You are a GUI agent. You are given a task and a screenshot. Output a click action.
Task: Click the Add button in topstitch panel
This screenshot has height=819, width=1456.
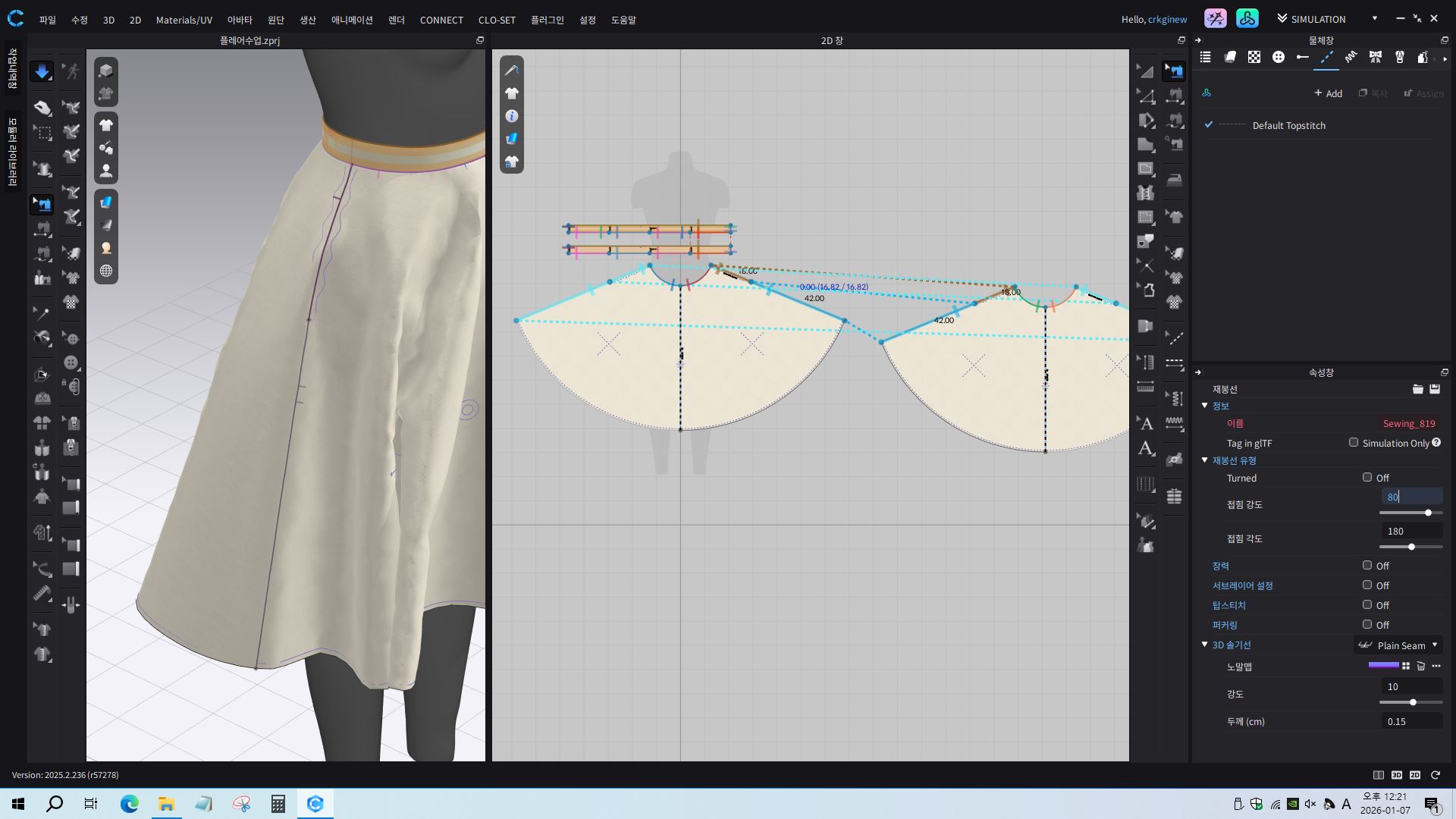[1328, 93]
